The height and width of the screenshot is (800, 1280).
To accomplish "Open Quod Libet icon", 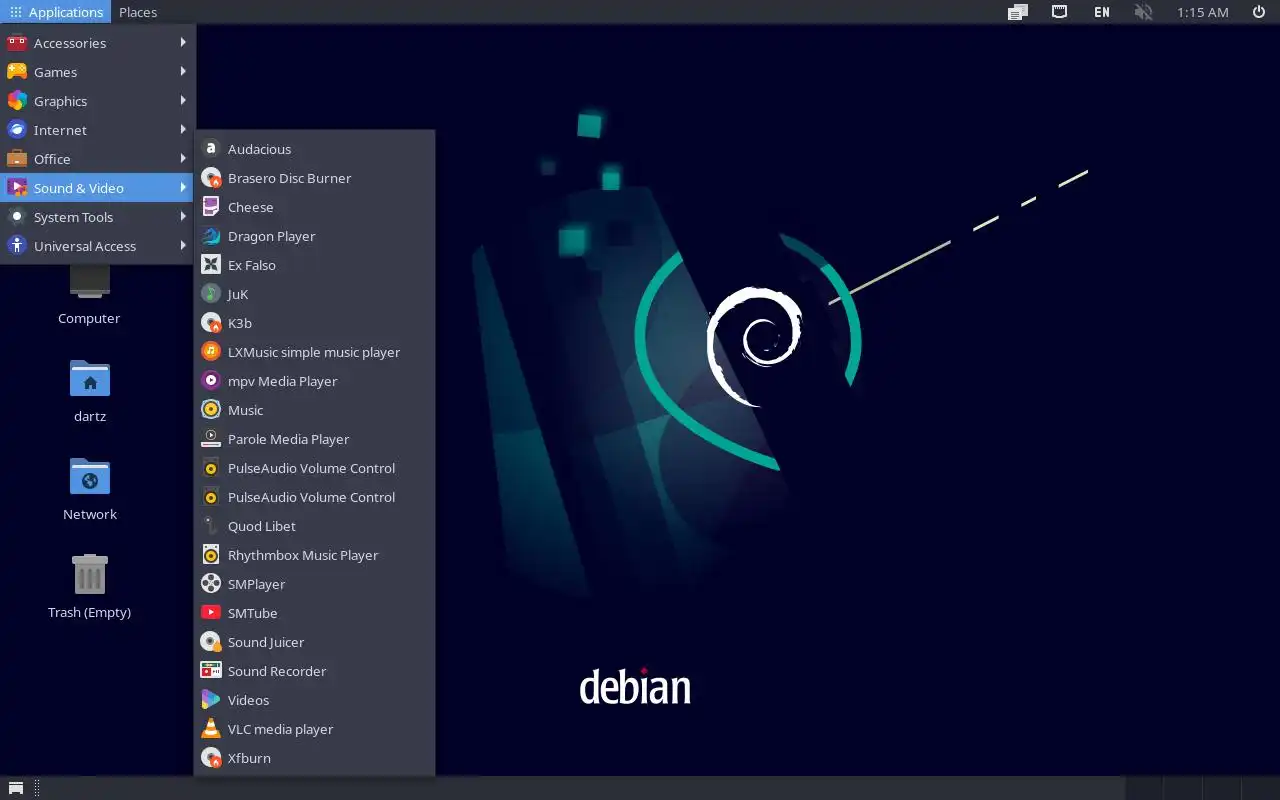I will [x=211, y=526].
